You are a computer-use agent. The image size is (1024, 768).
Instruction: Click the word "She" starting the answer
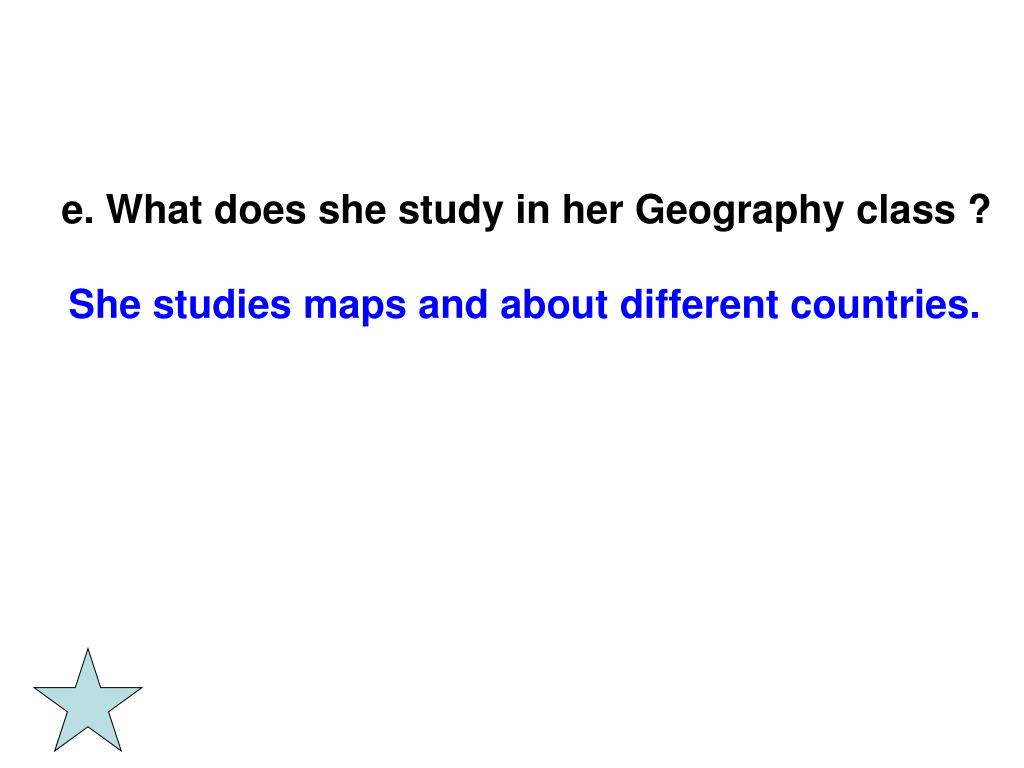tap(104, 304)
